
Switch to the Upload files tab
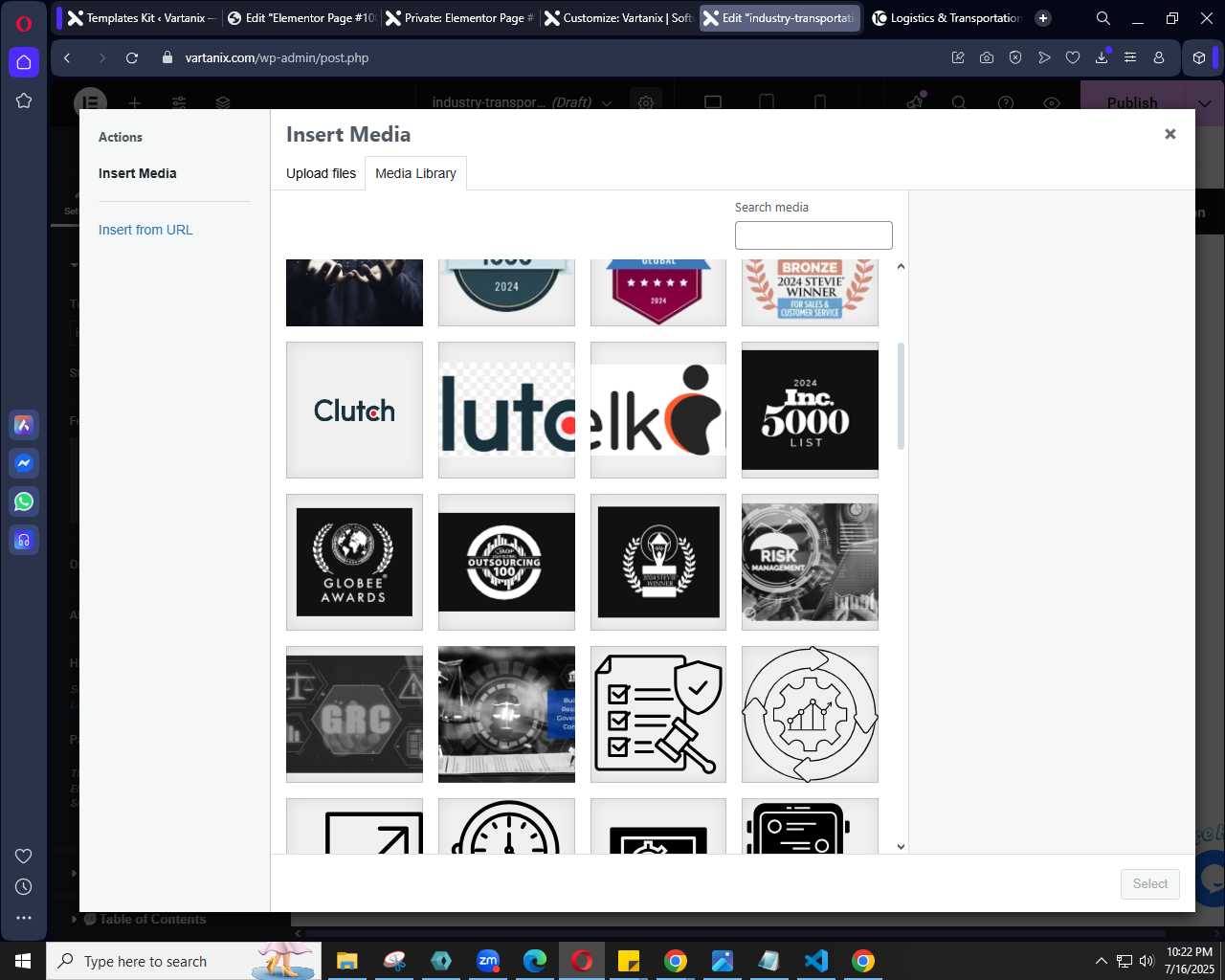tap(321, 173)
